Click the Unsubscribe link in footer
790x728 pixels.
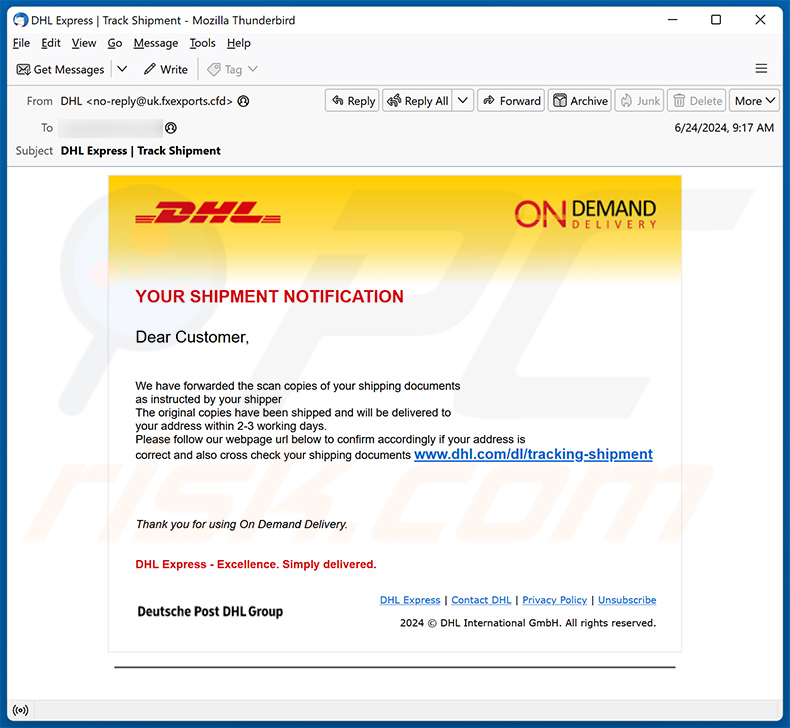coord(627,600)
